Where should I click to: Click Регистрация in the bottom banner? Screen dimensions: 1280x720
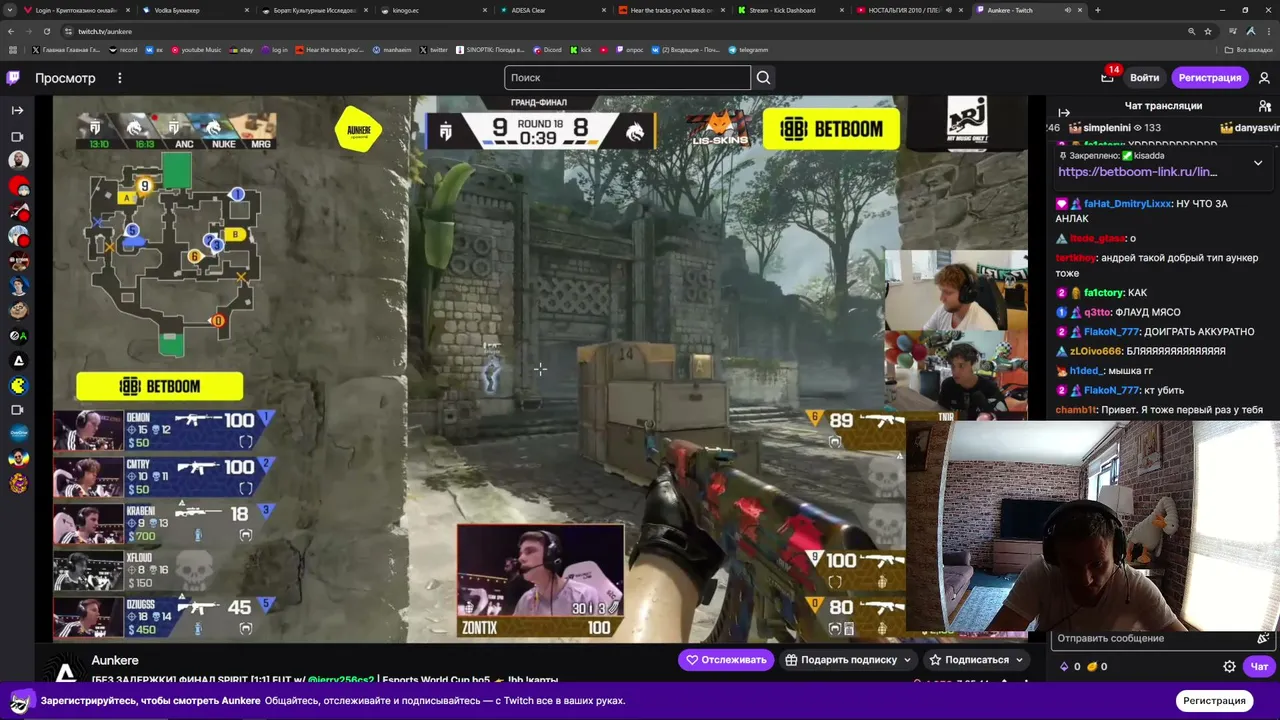(1214, 701)
